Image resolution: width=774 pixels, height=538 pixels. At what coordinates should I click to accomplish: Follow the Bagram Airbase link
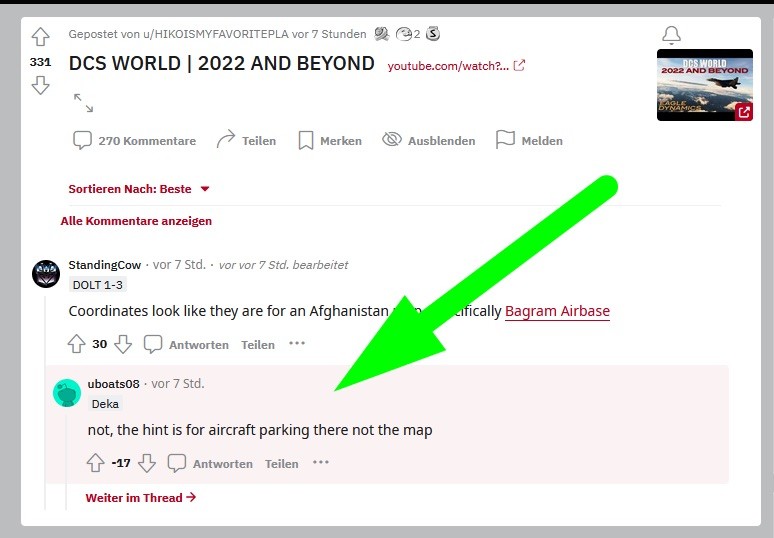tap(557, 311)
